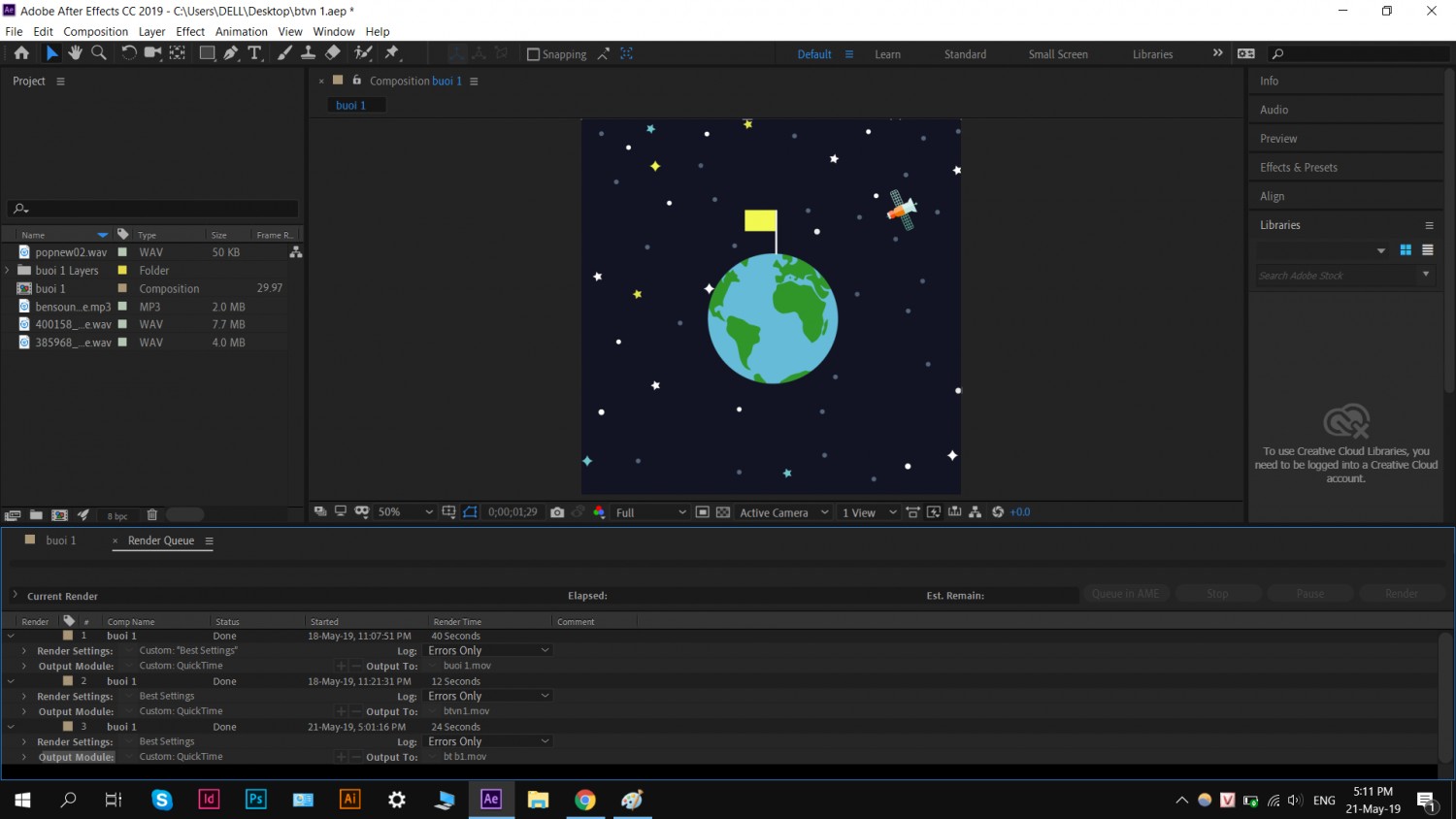The height and width of the screenshot is (819, 1456).
Task: Switch to the Learn workspace
Action: coord(887,54)
